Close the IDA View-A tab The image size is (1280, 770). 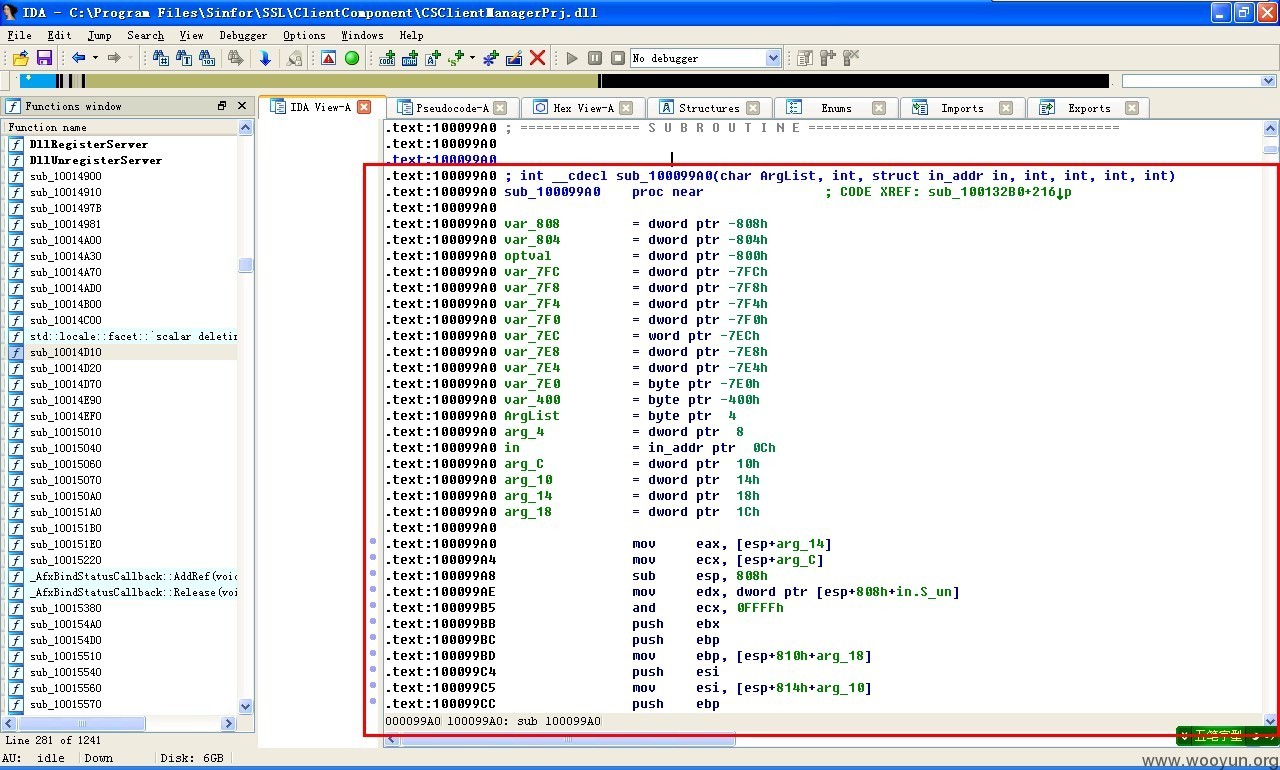tap(364, 107)
